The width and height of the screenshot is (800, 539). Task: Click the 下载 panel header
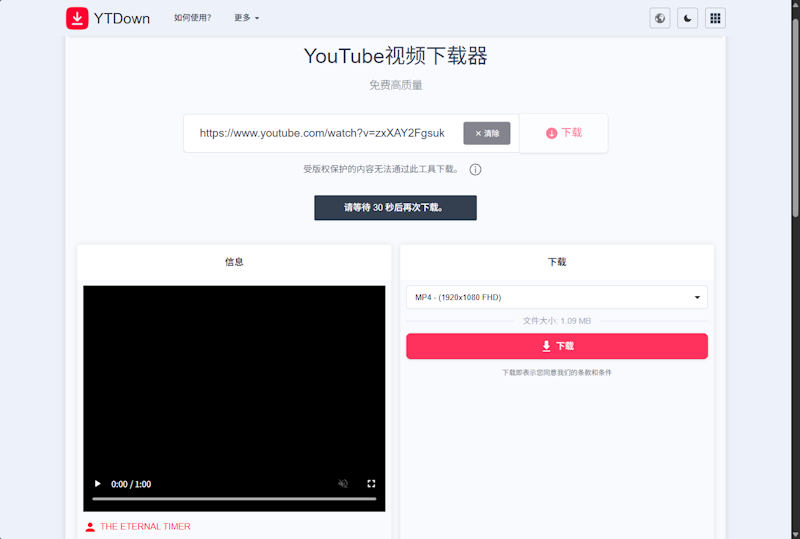coord(557,262)
